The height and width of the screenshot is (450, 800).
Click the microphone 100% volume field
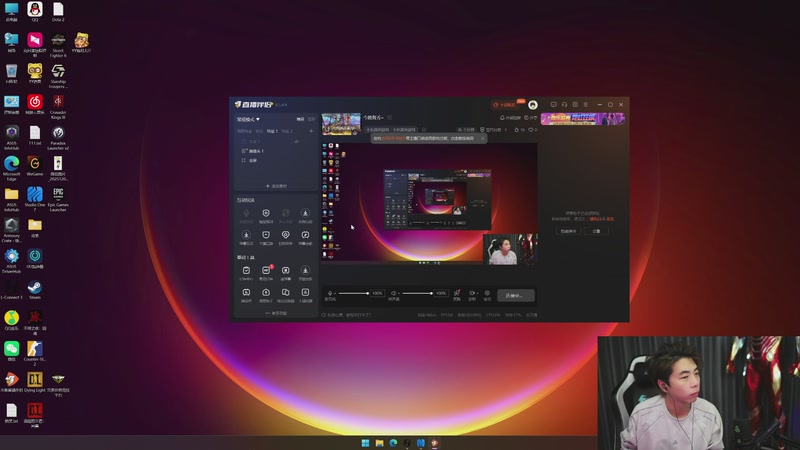pos(377,293)
